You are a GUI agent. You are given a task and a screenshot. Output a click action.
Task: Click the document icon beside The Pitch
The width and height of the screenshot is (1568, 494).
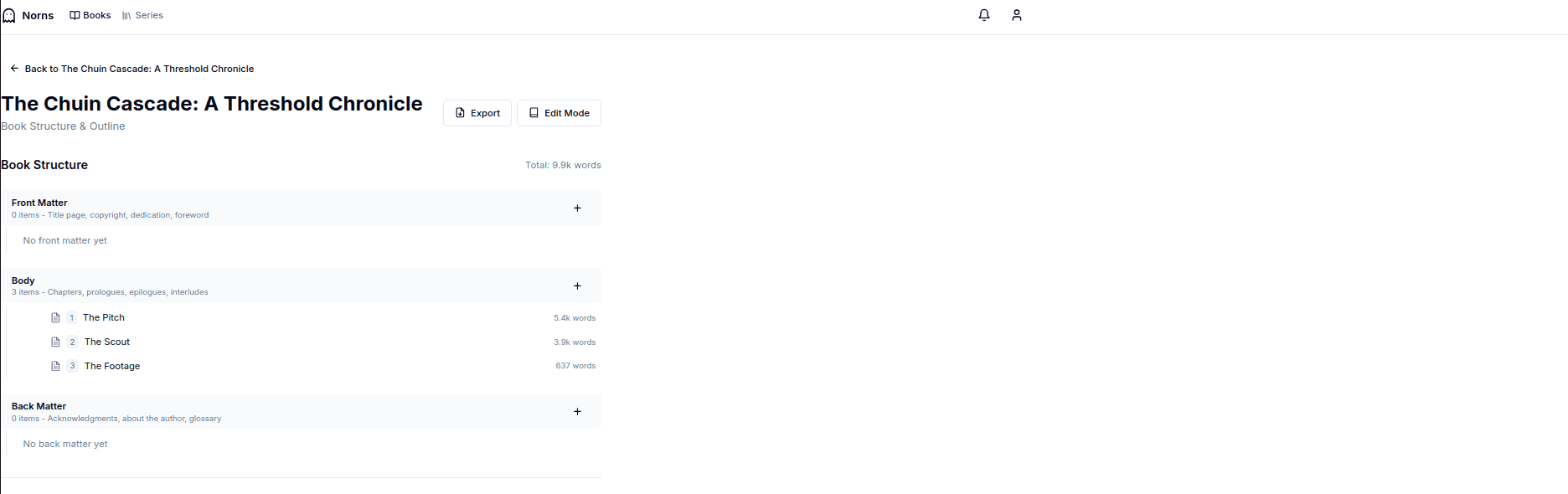(x=55, y=318)
